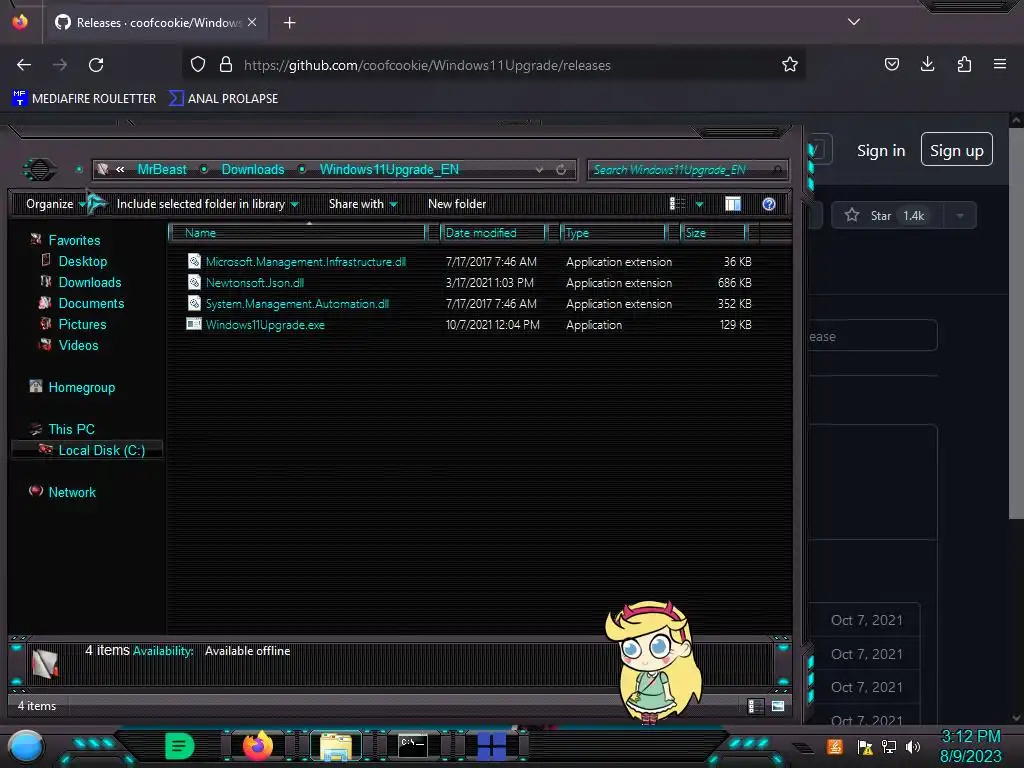Switch to large icons view in status bar
1024x768 pixels.
[778, 706]
